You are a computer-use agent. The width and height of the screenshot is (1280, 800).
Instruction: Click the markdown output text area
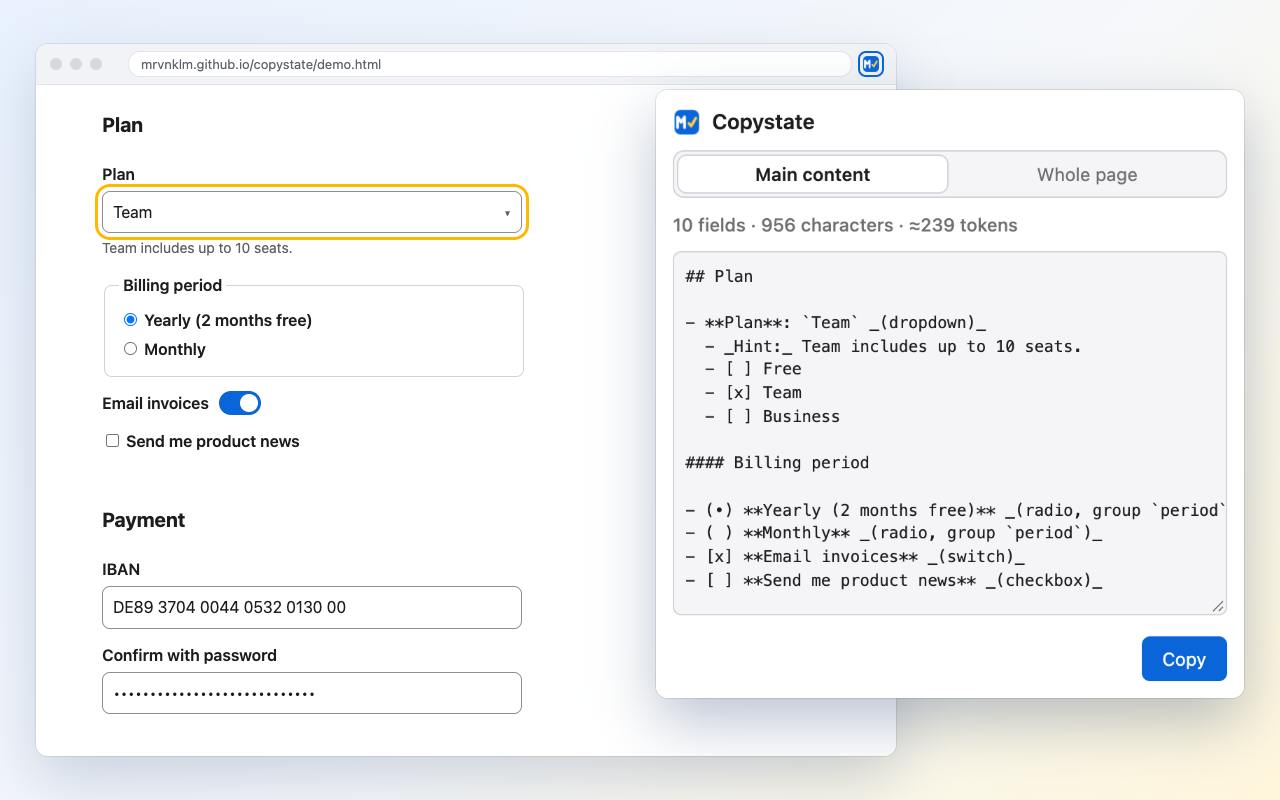950,433
